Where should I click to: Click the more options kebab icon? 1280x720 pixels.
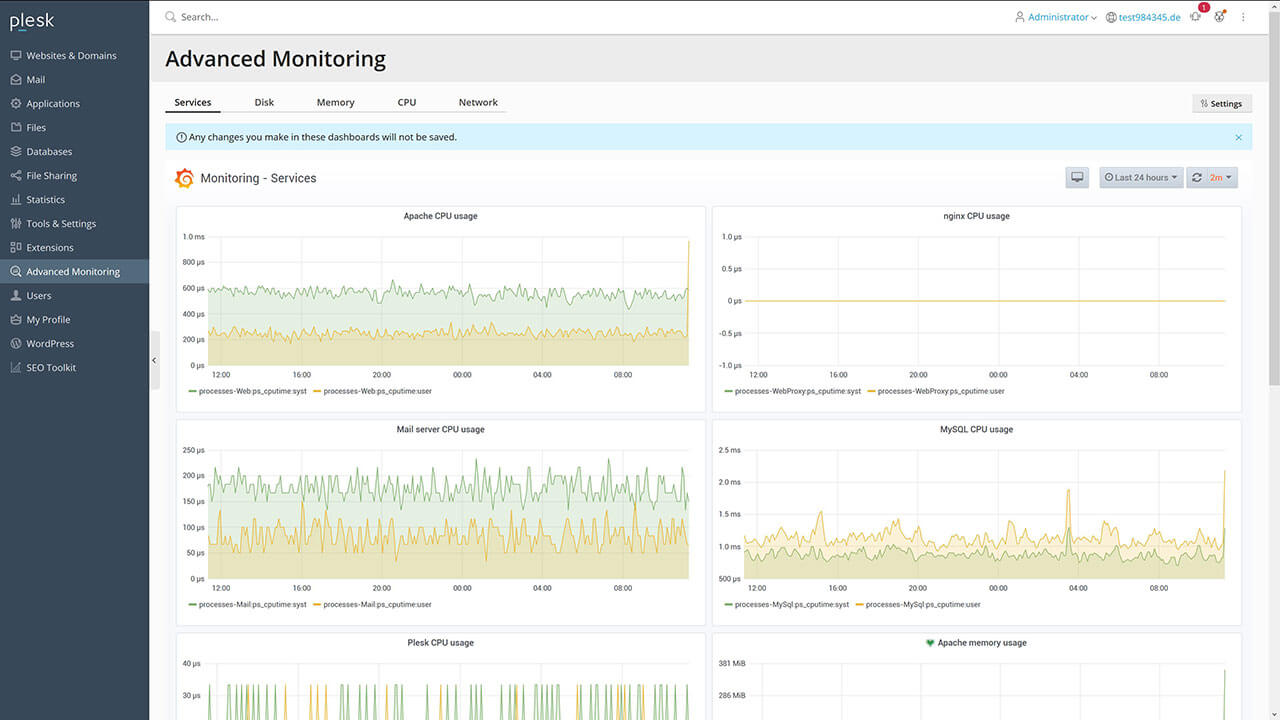click(x=1244, y=17)
